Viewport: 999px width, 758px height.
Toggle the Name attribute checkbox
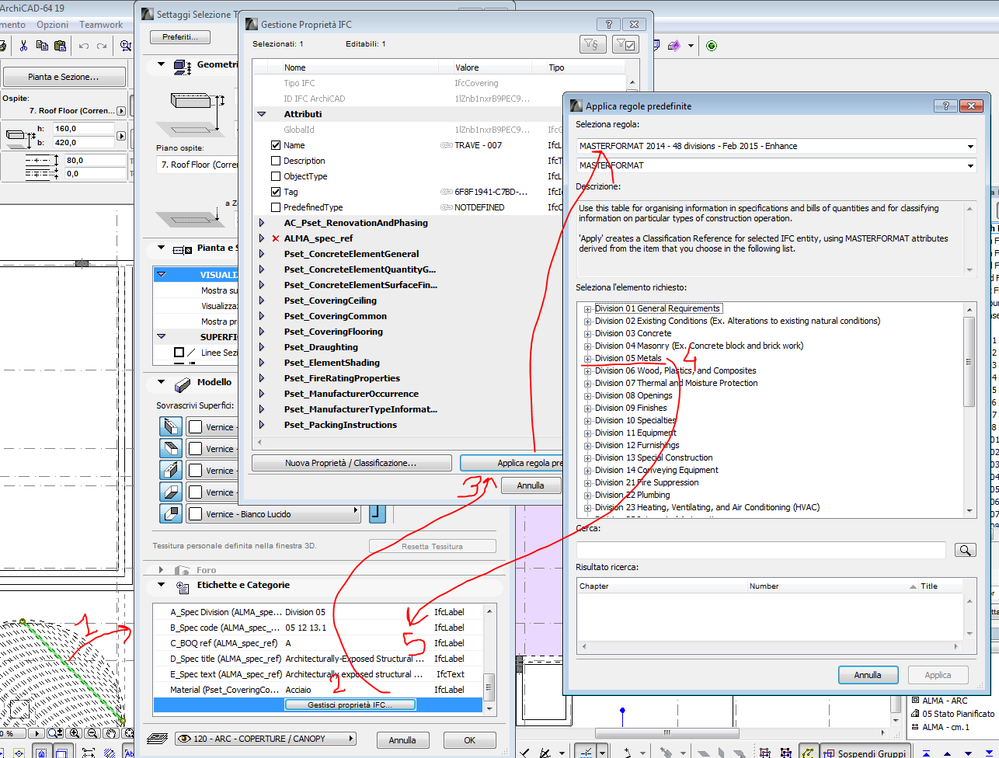tap(276, 145)
